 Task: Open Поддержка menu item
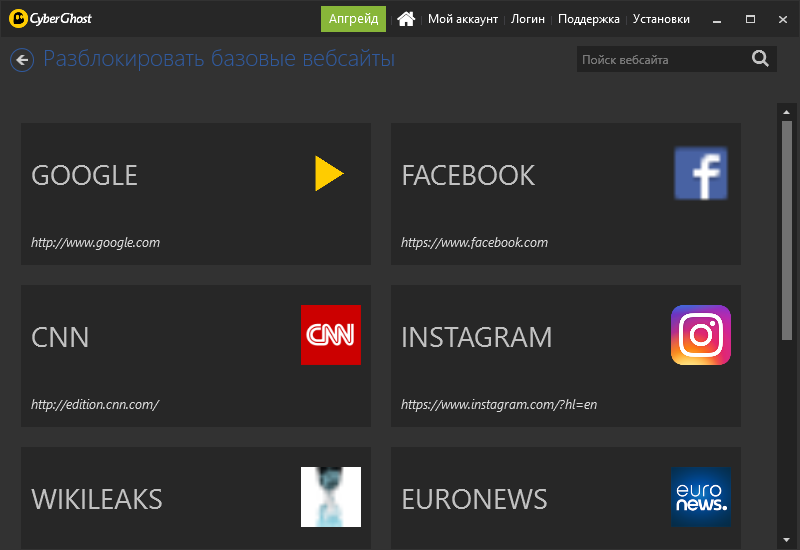pyautogui.click(x=589, y=19)
